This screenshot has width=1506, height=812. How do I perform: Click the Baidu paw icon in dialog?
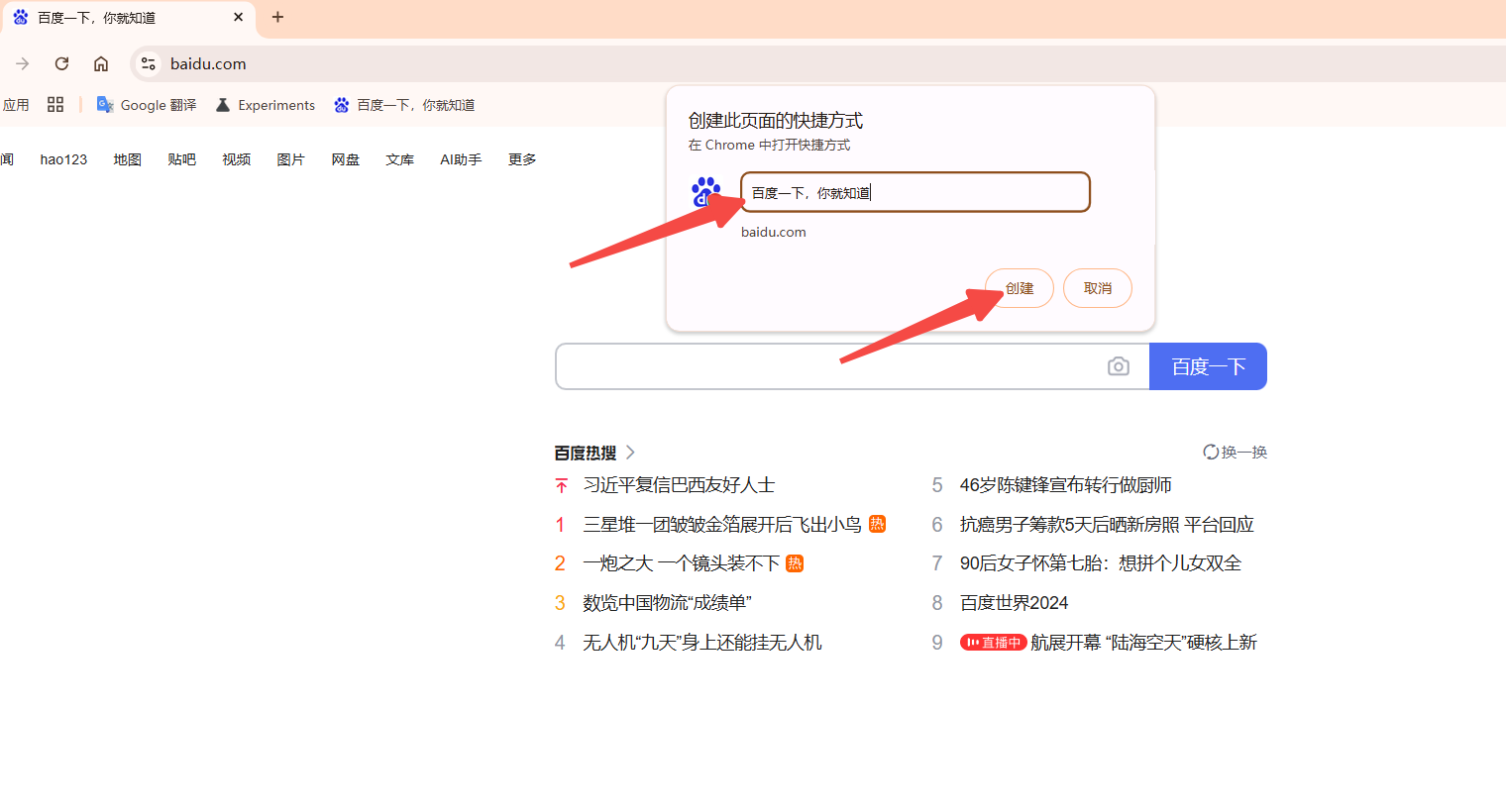pos(706,192)
